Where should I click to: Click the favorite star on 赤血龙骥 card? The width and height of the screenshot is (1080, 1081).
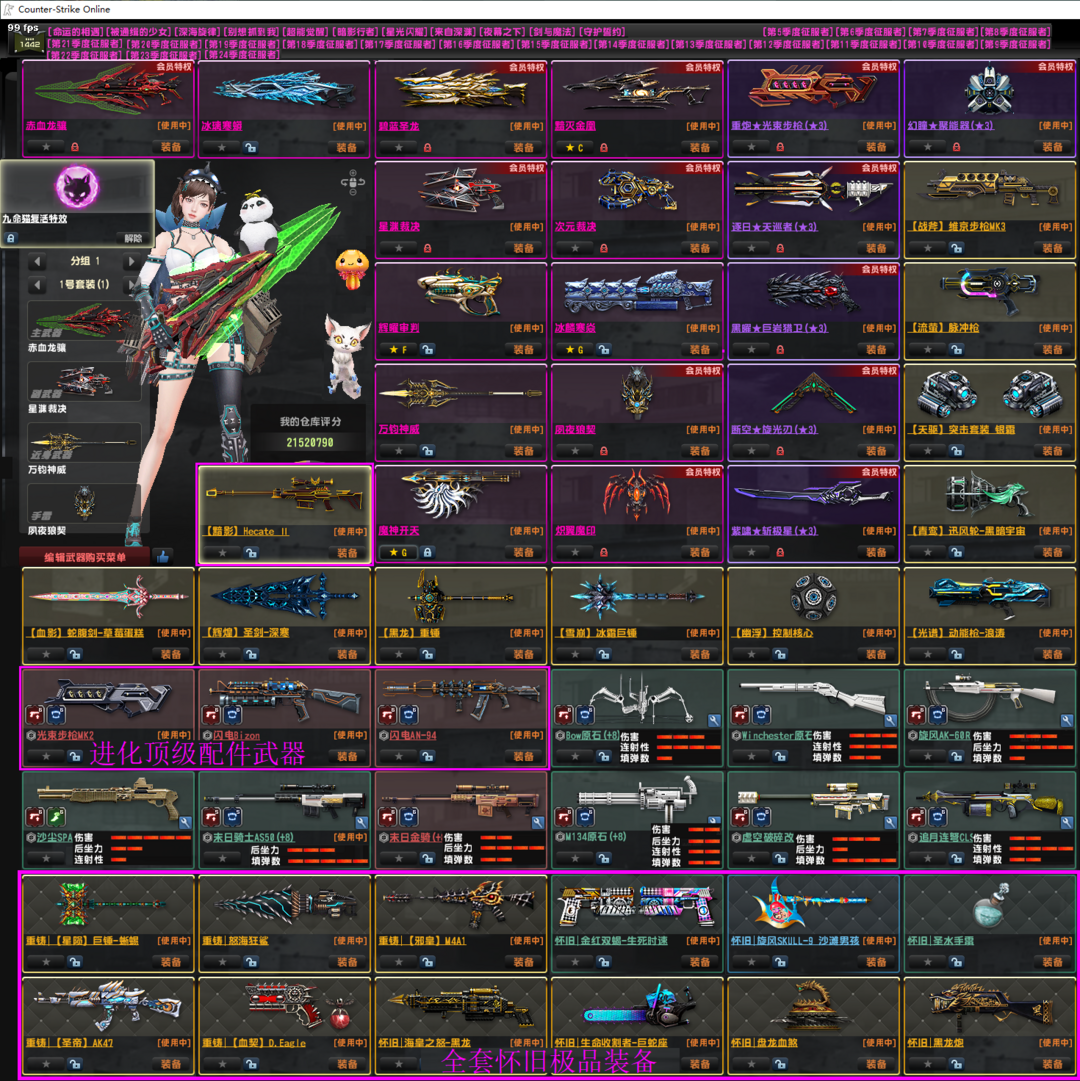click(x=46, y=147)
